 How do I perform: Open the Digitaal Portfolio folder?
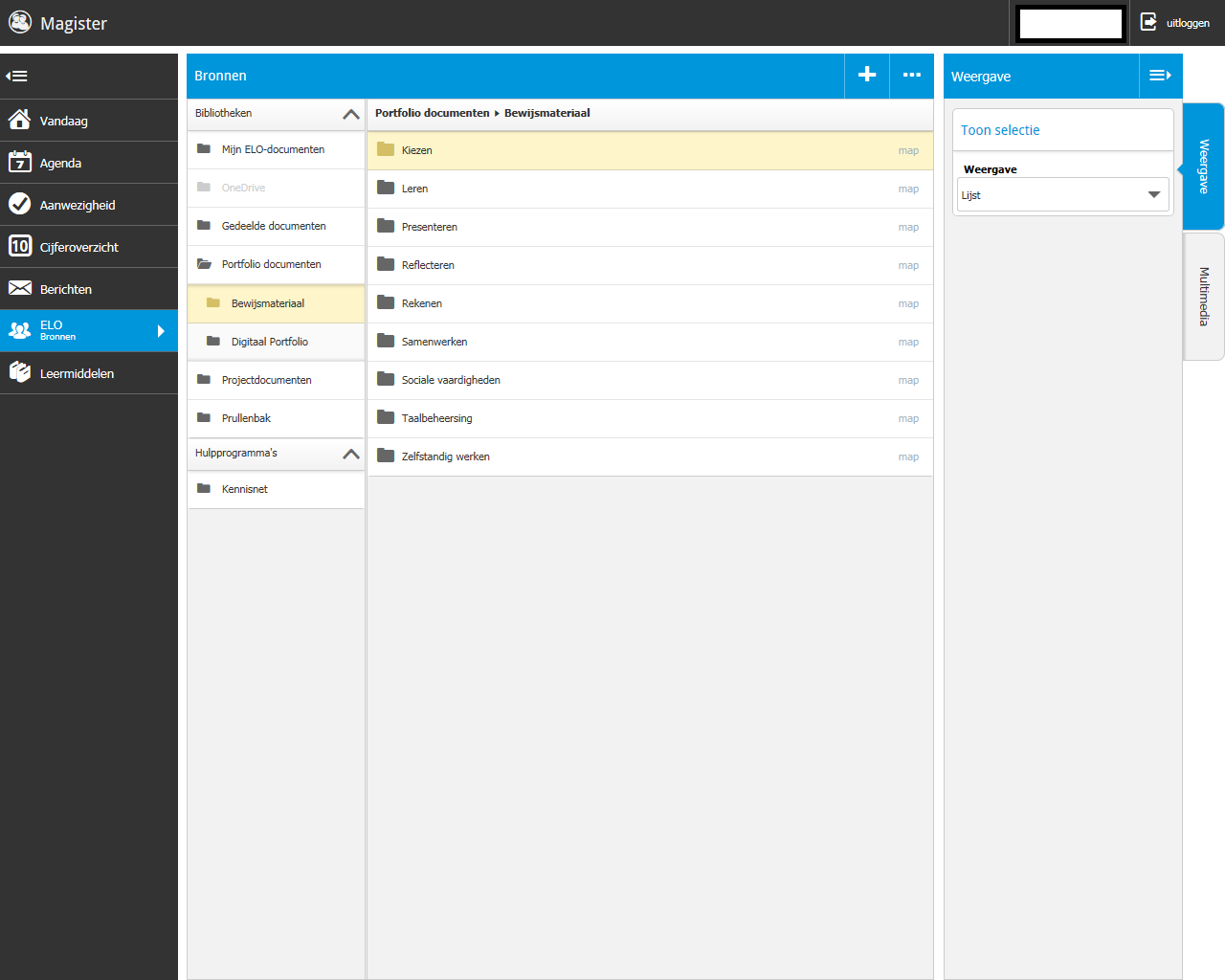269,342
